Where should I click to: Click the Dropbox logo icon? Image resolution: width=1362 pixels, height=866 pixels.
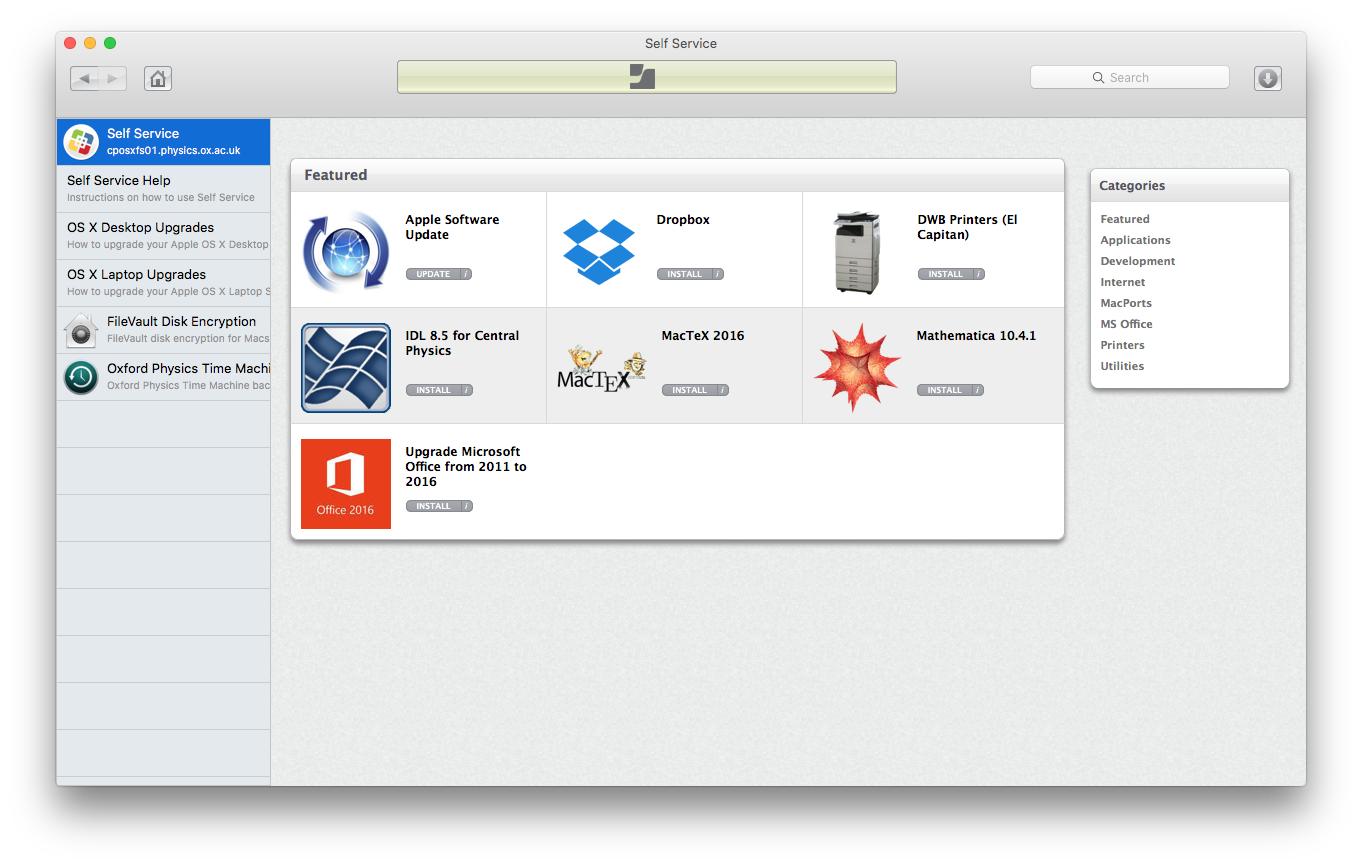599,251
